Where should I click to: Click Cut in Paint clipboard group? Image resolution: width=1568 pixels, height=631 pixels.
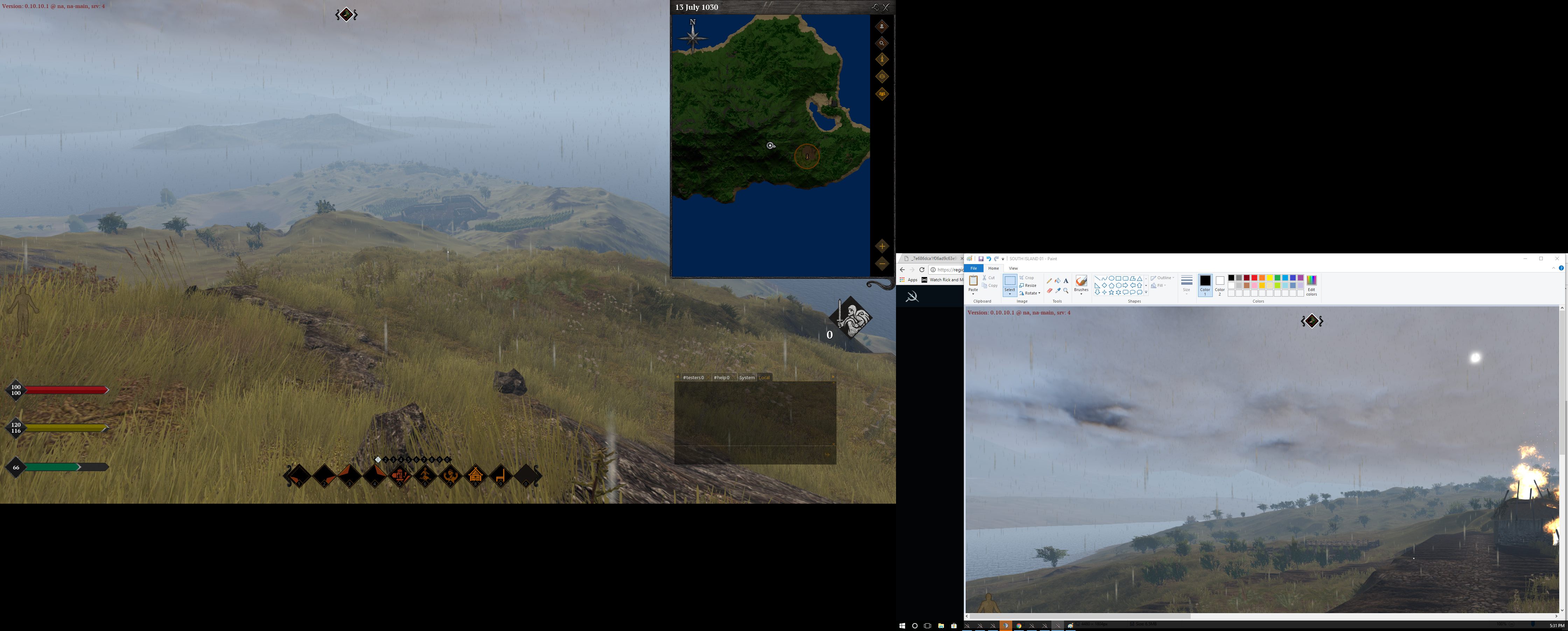(x=988, y=277)
